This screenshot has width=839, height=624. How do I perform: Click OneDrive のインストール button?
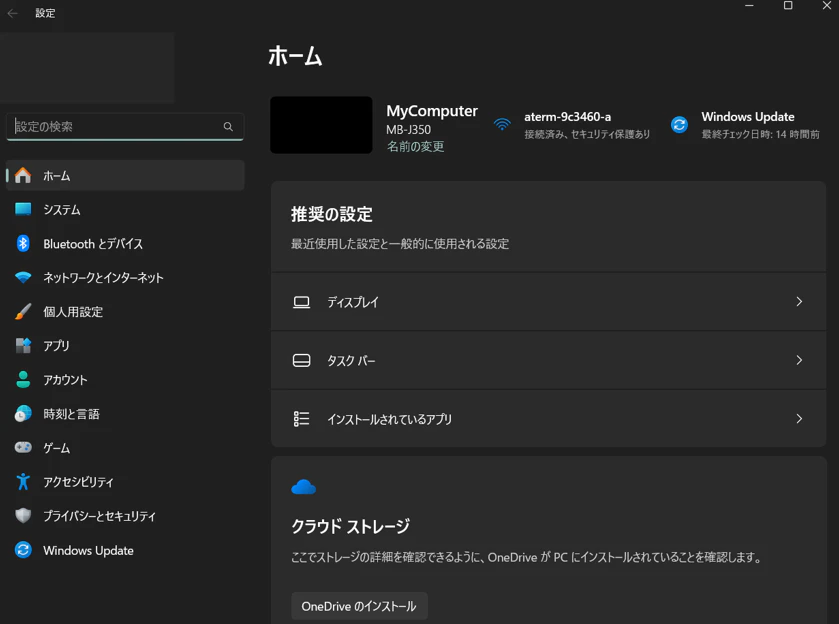click(x=359, y=606)
